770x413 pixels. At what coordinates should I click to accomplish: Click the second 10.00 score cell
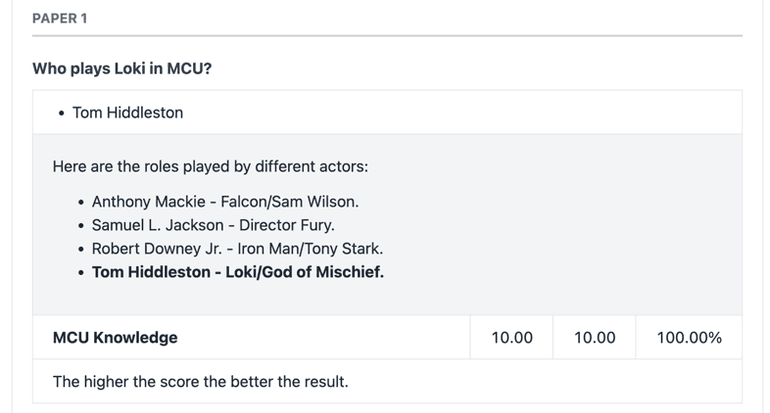(595, 337)
